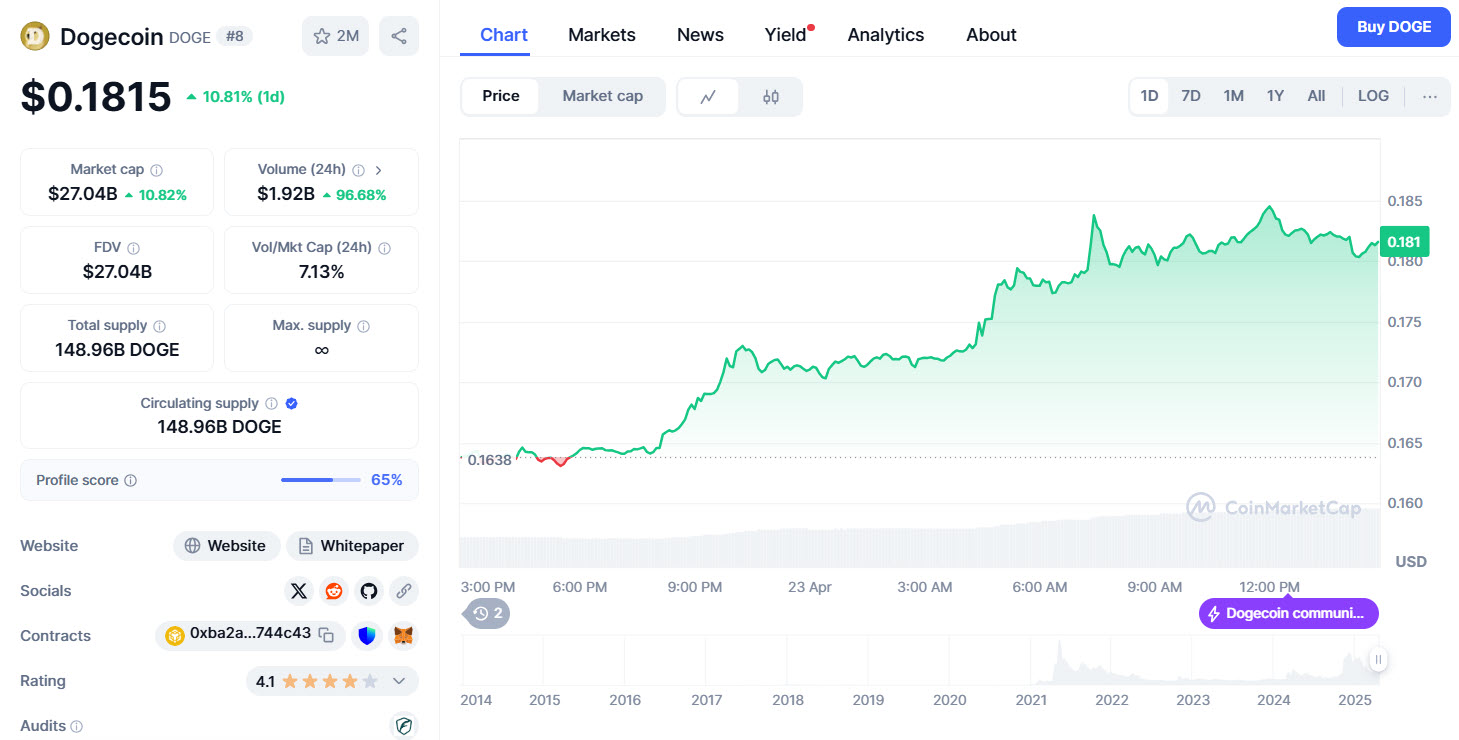Add Dogecoin to watchlist with star button

click(336, 36)
